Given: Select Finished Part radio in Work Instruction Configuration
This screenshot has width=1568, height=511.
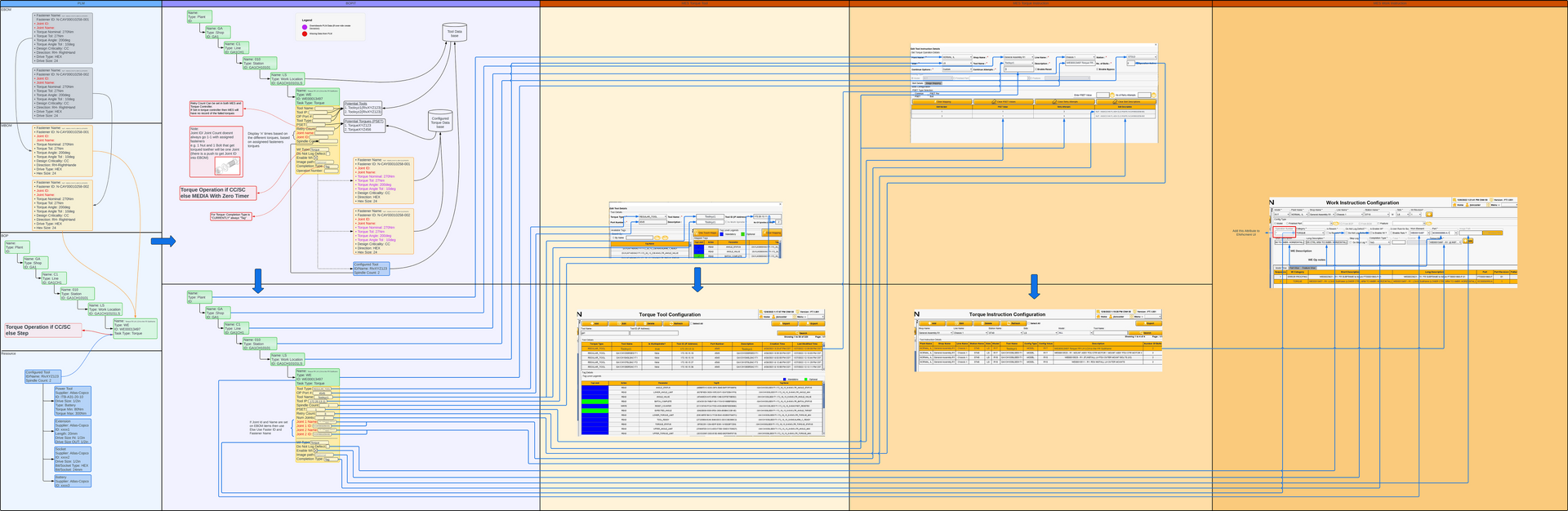Looking at the screenshot, I should [1287, 224].
